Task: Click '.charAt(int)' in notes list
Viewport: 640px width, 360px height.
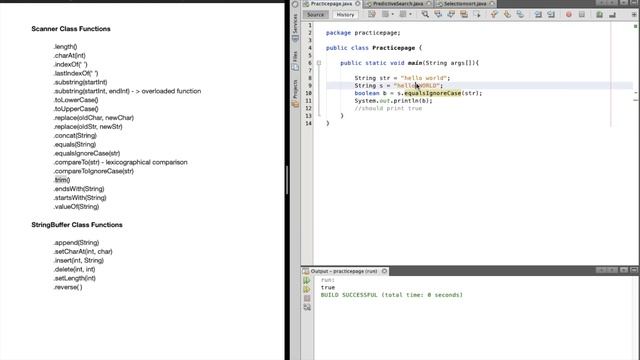Action: pos(70,56)
